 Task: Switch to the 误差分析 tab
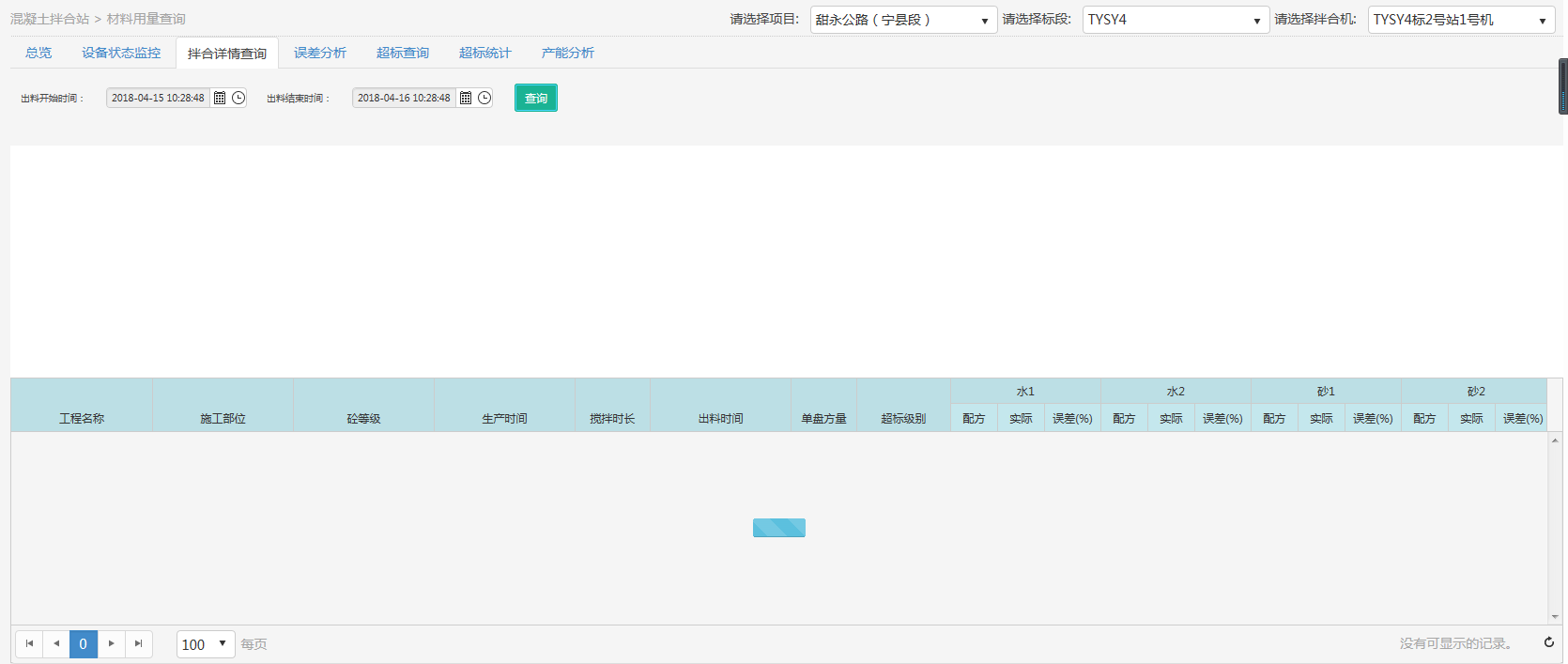(x=320, y=53)
